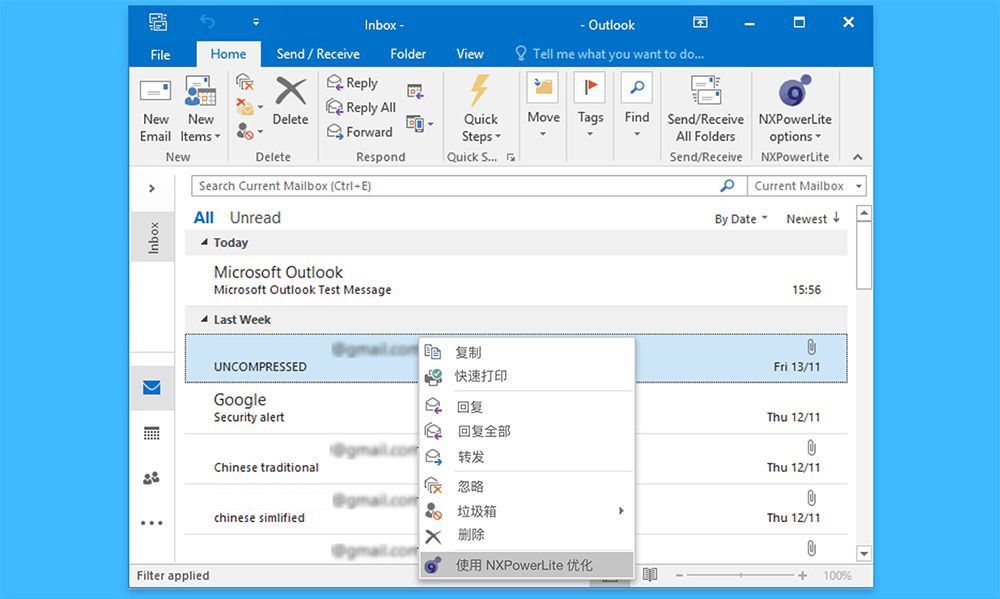Screen dimensions: 1000x599
Task: Click the zoom slider in status bar
Action: coord(738,576)
